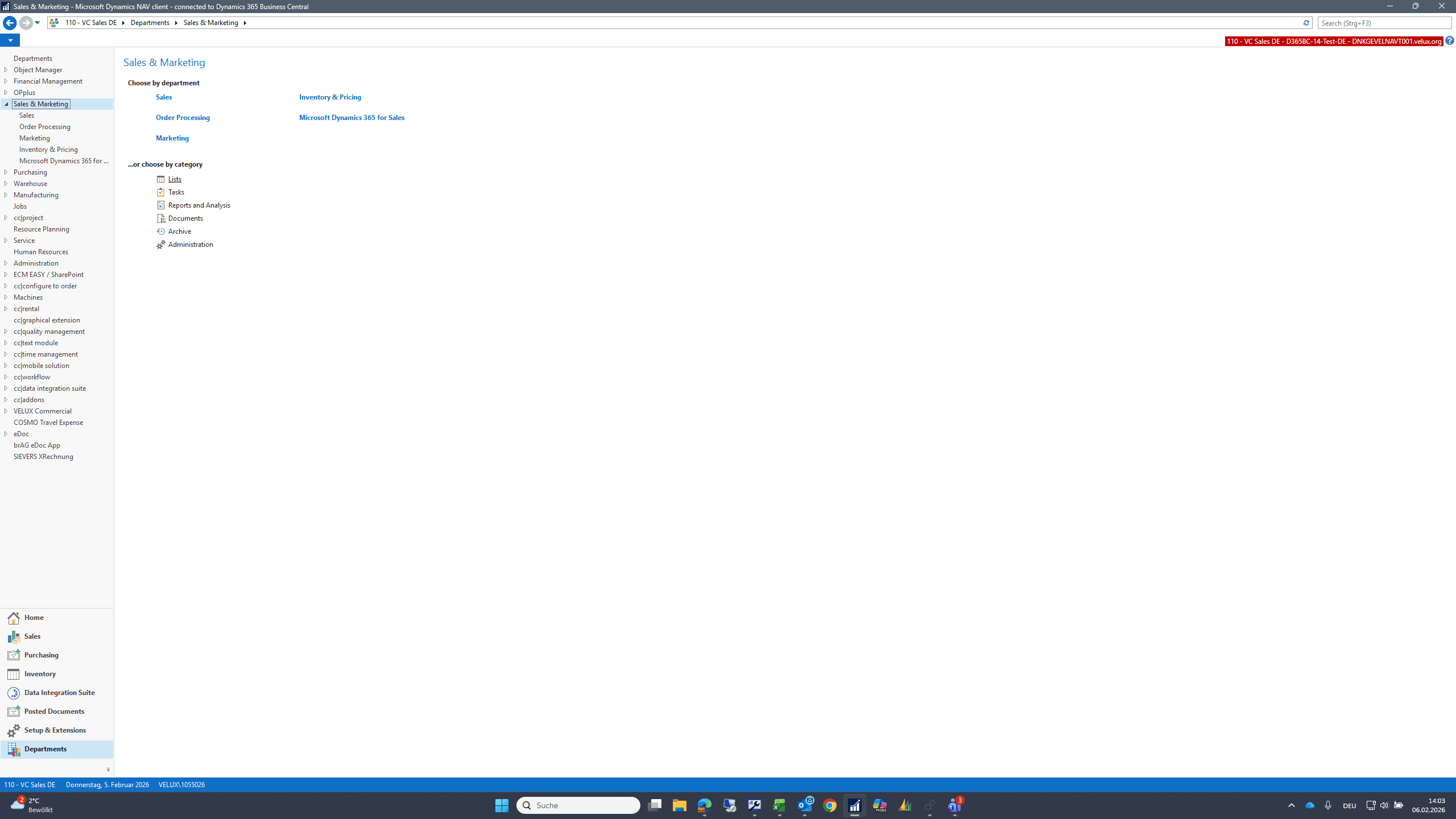Click the Windows taskbar search box
The width and height of the screenshot is (1456, 819).
pos(578,805)
